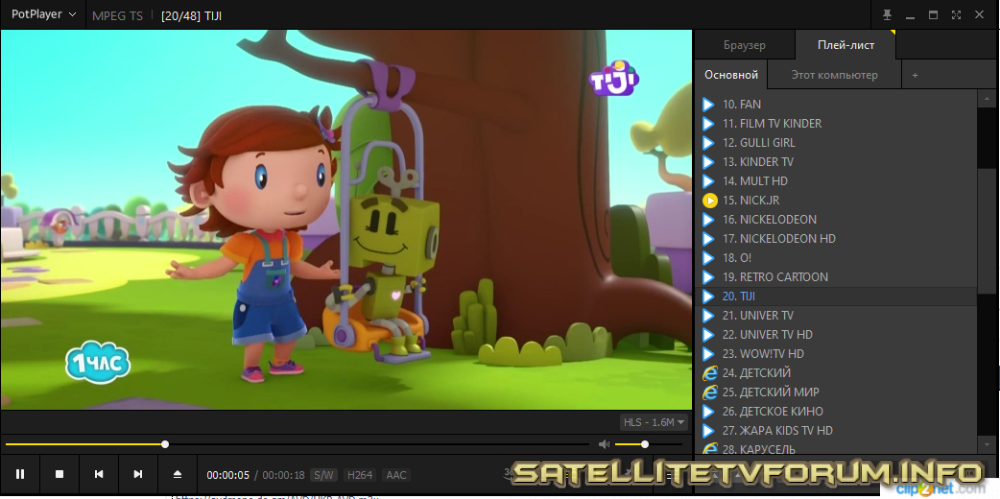This screenshot has width=1000, height=499.
Task: Select playlist item 27. ЖАРА KIDS TV HD
Action: tap(835, 430)
